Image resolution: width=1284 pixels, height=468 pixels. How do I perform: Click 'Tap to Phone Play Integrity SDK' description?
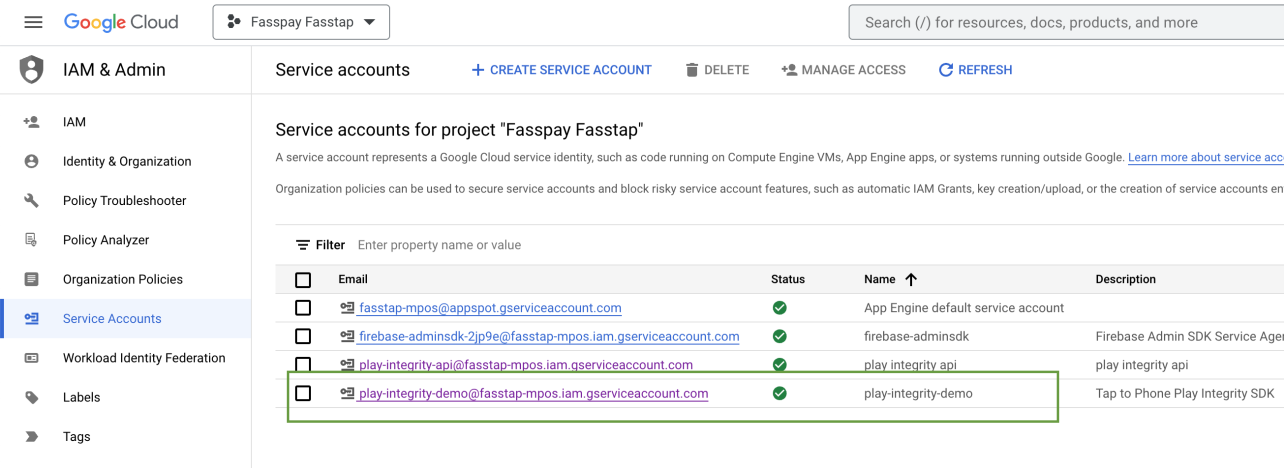(x=1185, y=394)
